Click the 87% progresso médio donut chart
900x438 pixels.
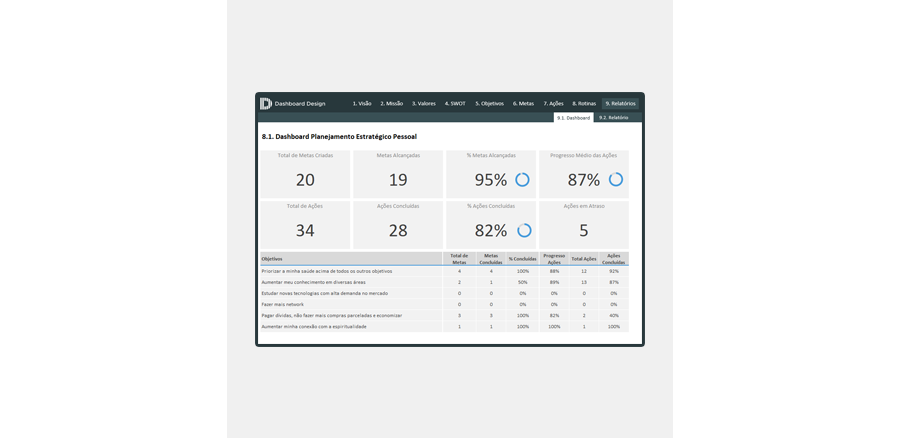615,180
